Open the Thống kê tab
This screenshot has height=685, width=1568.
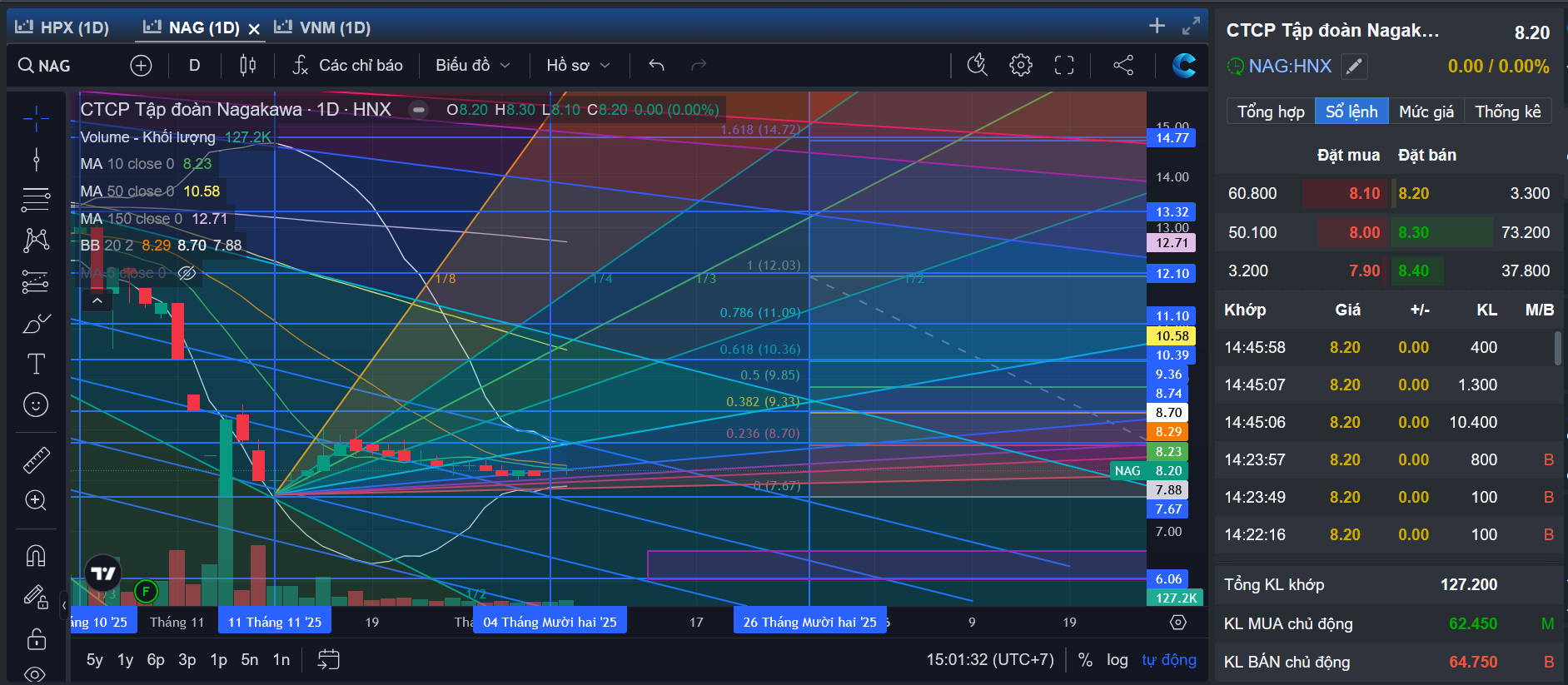[x=1508, y=112]
